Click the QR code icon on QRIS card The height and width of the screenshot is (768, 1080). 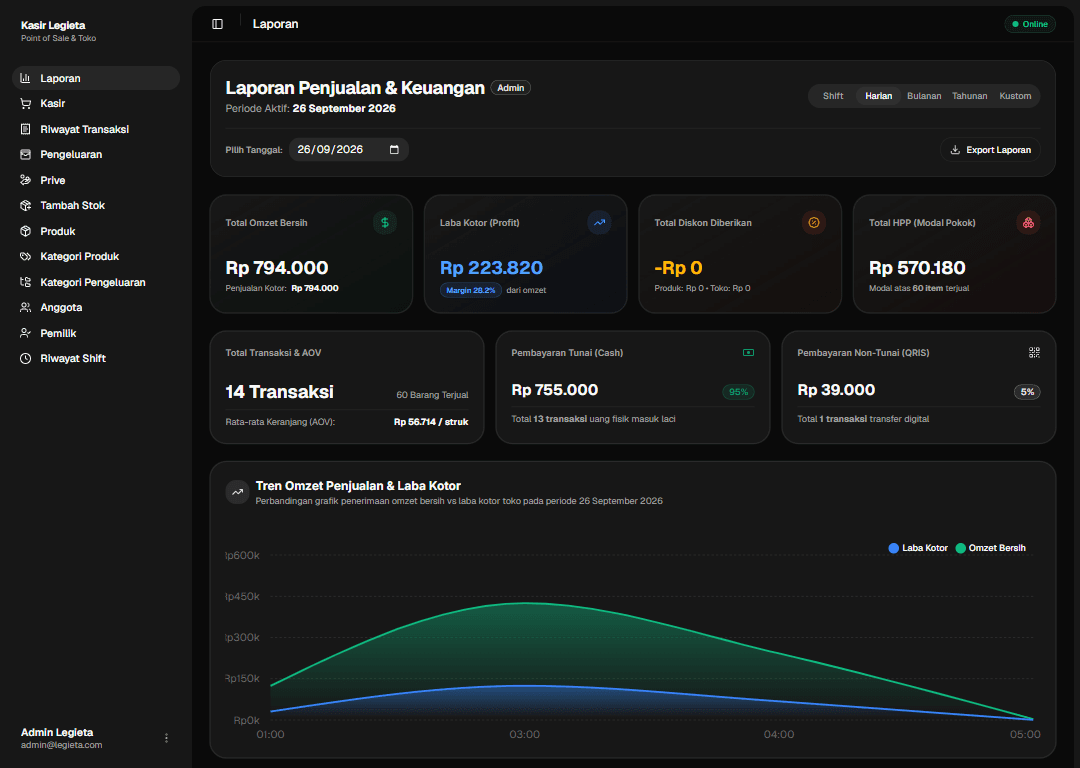[1035, 353]
